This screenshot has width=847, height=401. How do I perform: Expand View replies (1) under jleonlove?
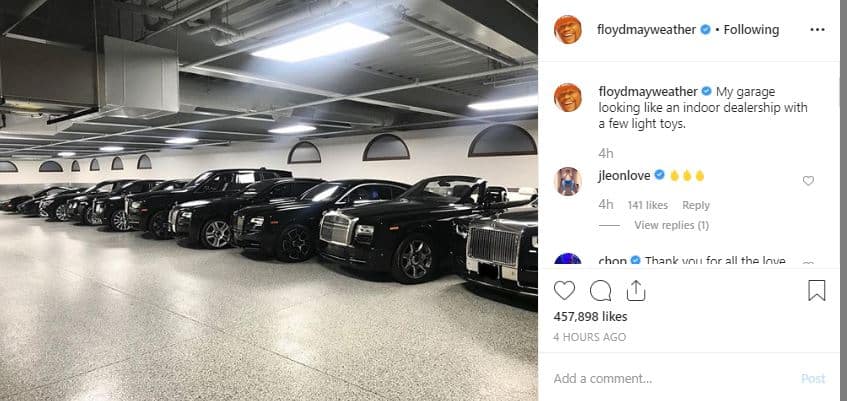pos(671,225)
